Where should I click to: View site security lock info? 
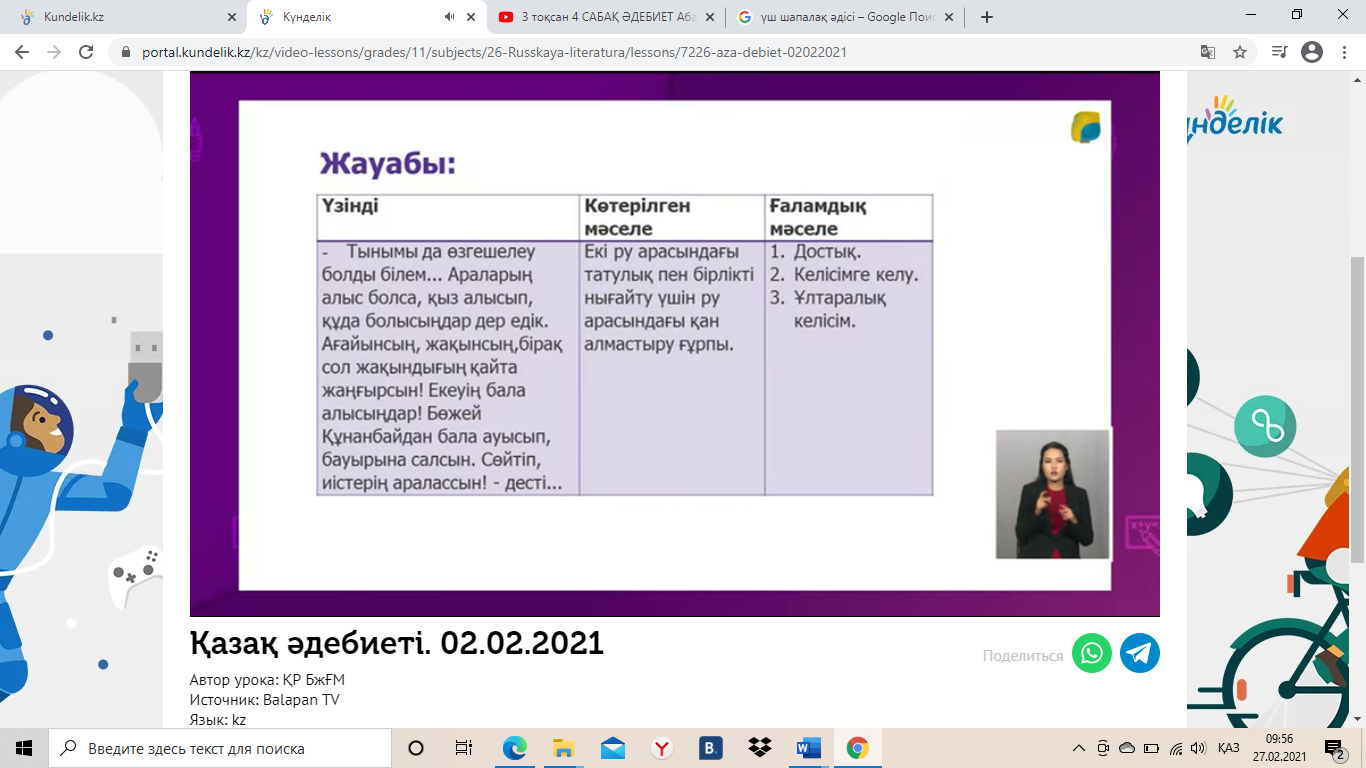coord(126,52)
